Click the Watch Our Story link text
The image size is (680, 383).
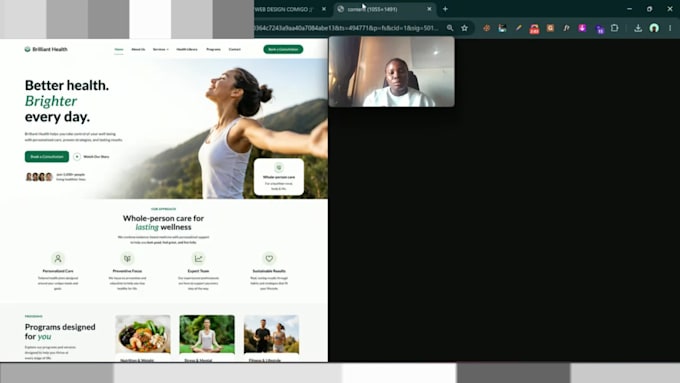coord(96,157)
